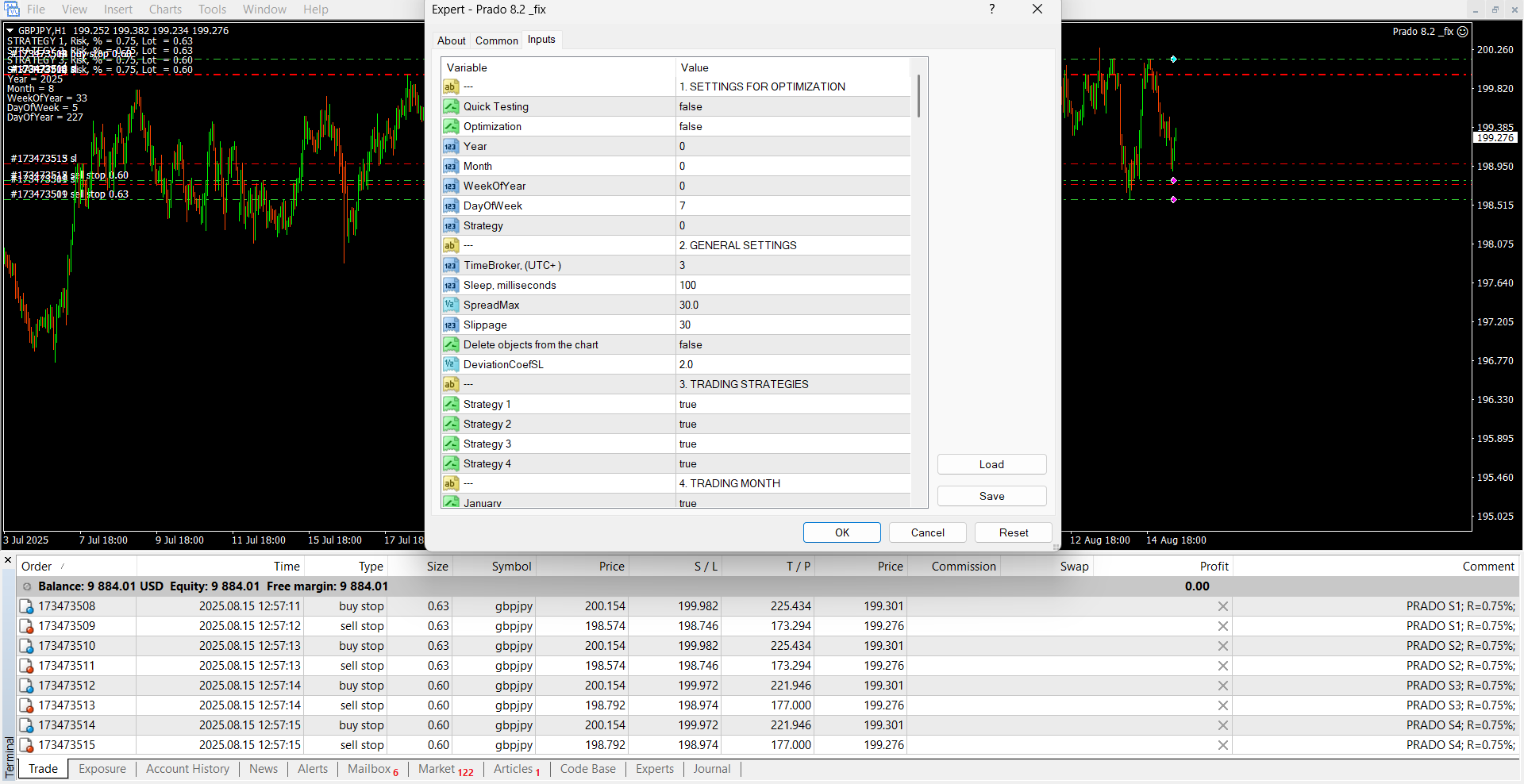Click Save to export input settings
Image resolution: width=1524 pixels, height=784 pixels.
tap(992, 496)
